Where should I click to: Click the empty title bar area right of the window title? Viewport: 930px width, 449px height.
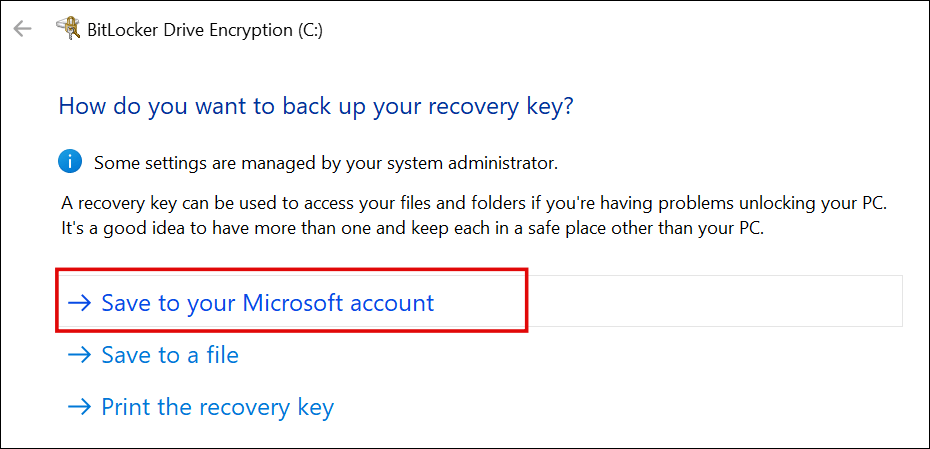(x=620, y=29)
